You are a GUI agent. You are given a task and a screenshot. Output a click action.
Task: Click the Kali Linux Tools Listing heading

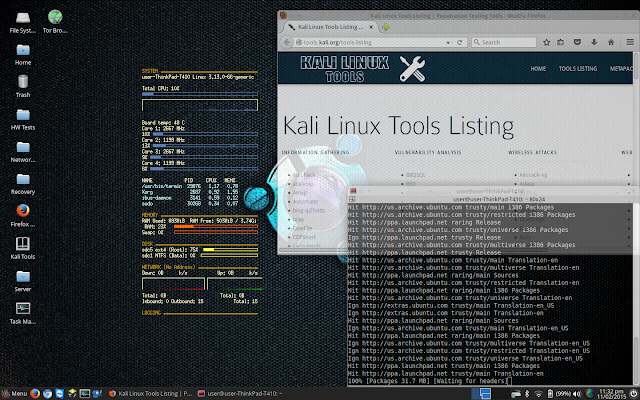[x=398, y=125]
